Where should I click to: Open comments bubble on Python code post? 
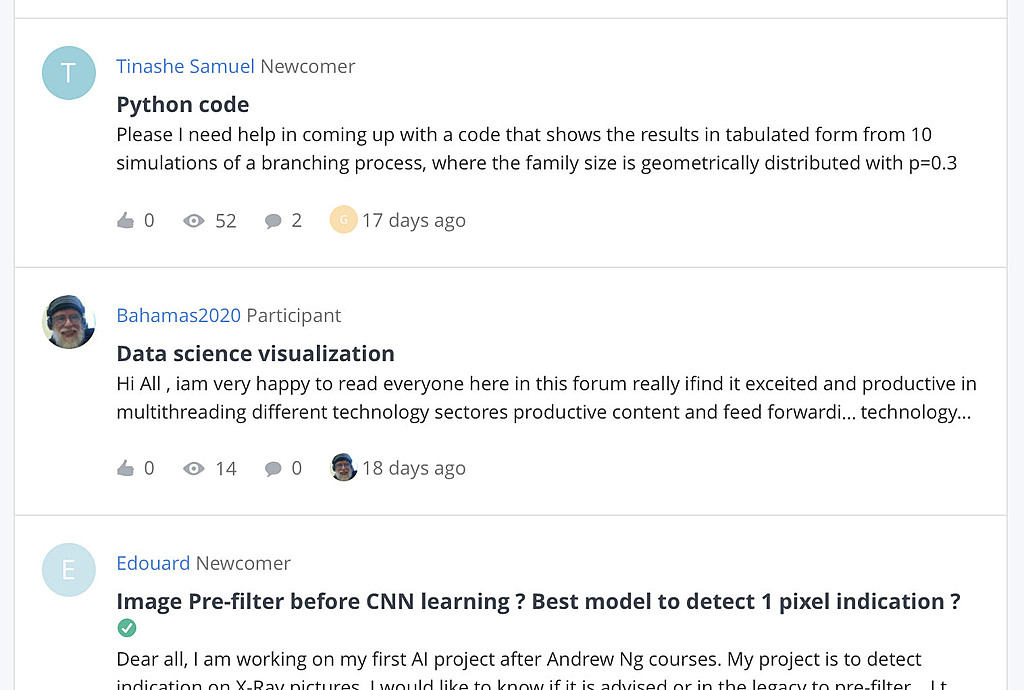click(x=273, y=221)
